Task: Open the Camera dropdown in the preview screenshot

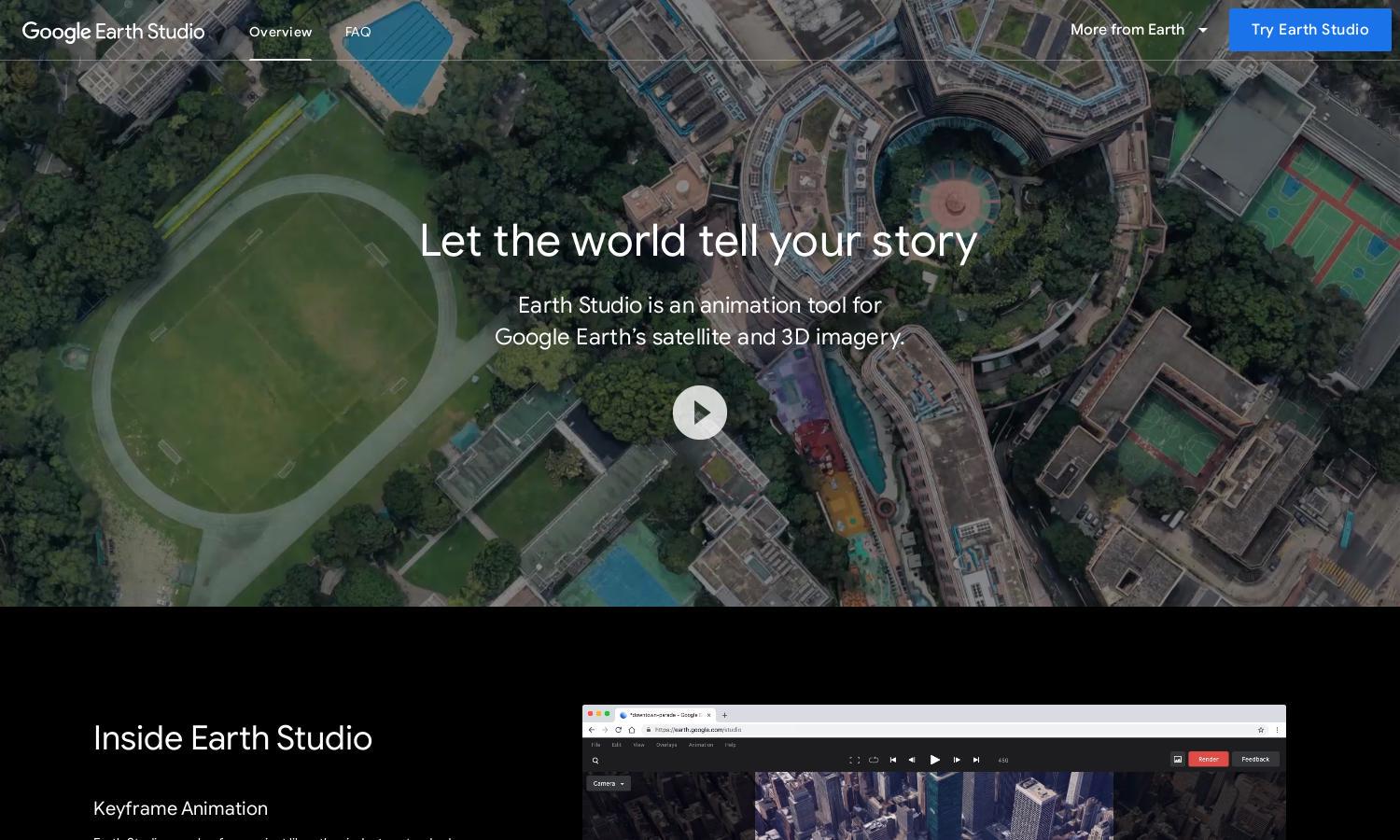Action: (609, 783)
